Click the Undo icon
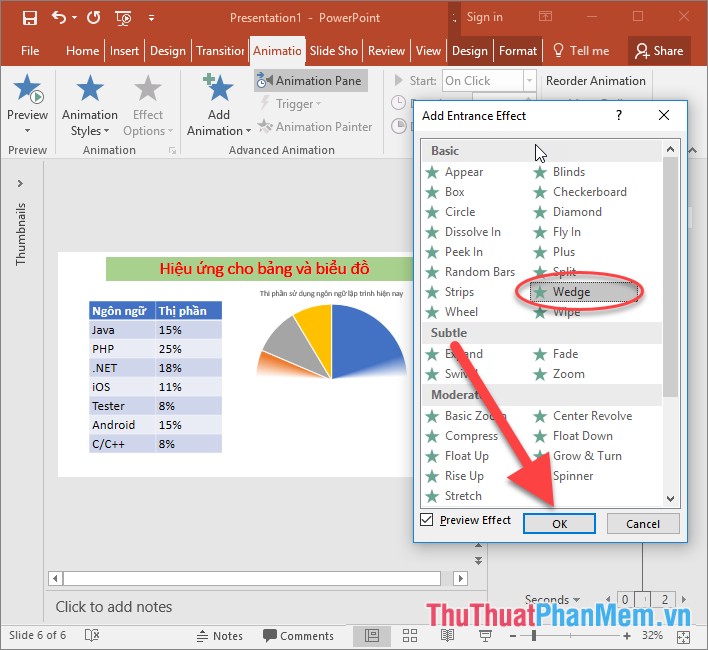Viewport: 708px width, 650px height. pos(59,17)
